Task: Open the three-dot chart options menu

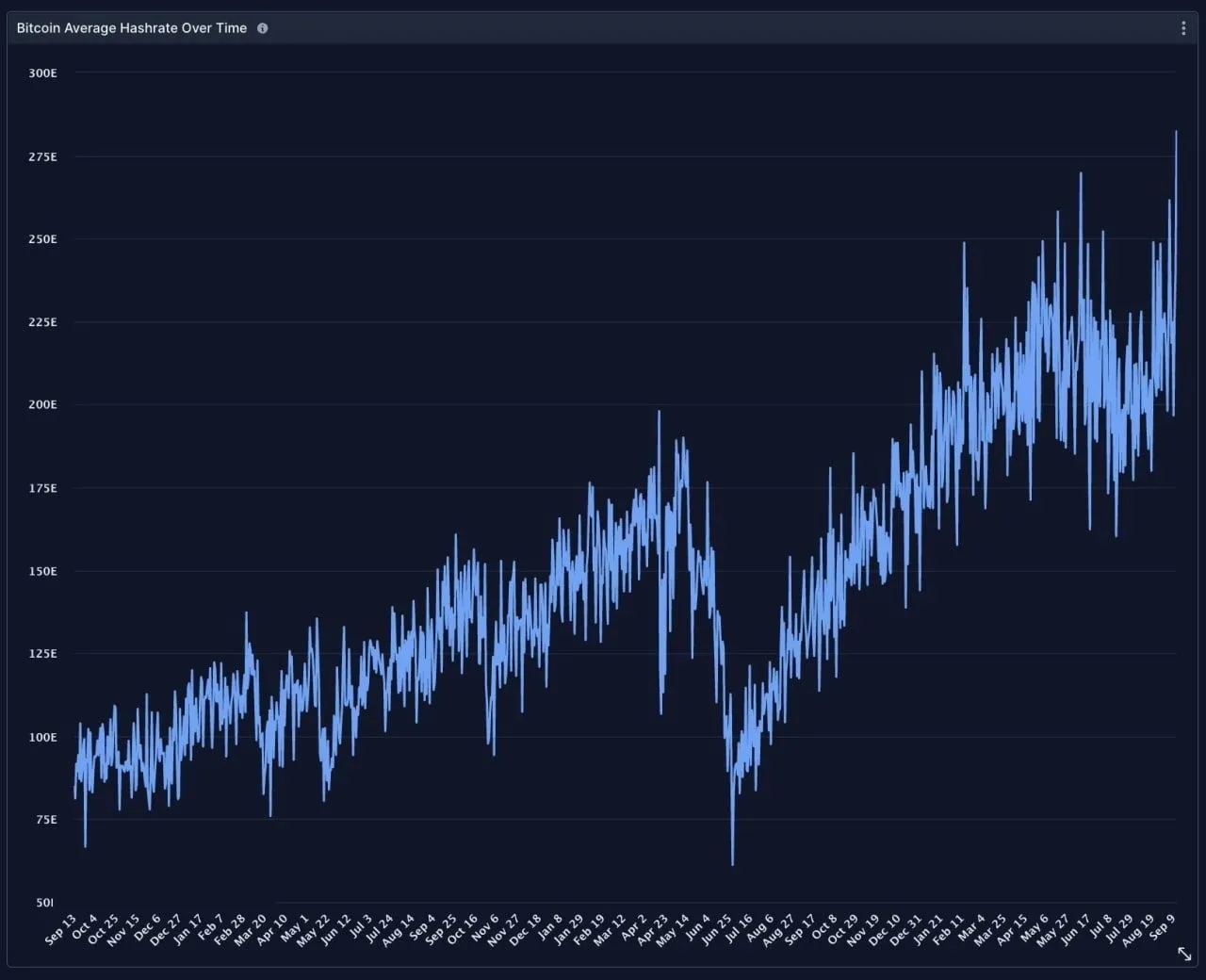Action: (1183, 28)
